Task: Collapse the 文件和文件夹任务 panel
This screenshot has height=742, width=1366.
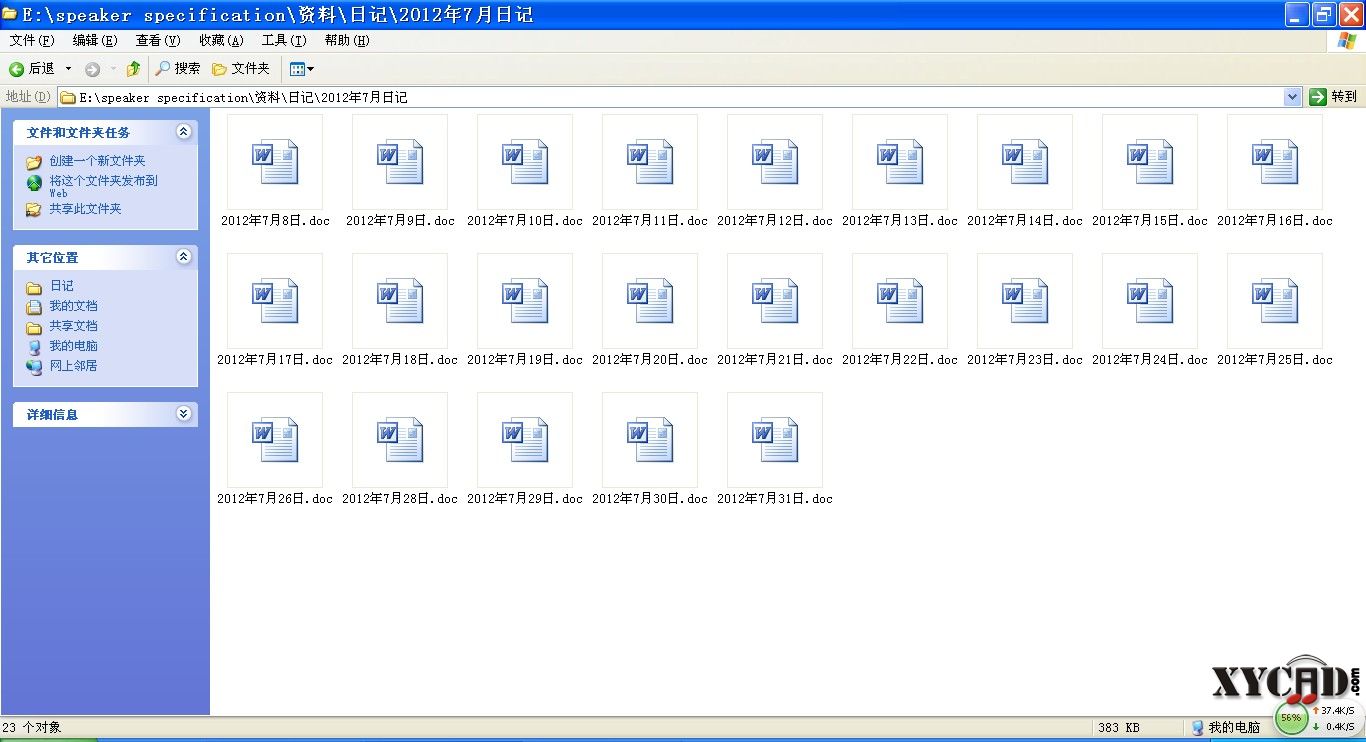Action: [x=183, y=131]
